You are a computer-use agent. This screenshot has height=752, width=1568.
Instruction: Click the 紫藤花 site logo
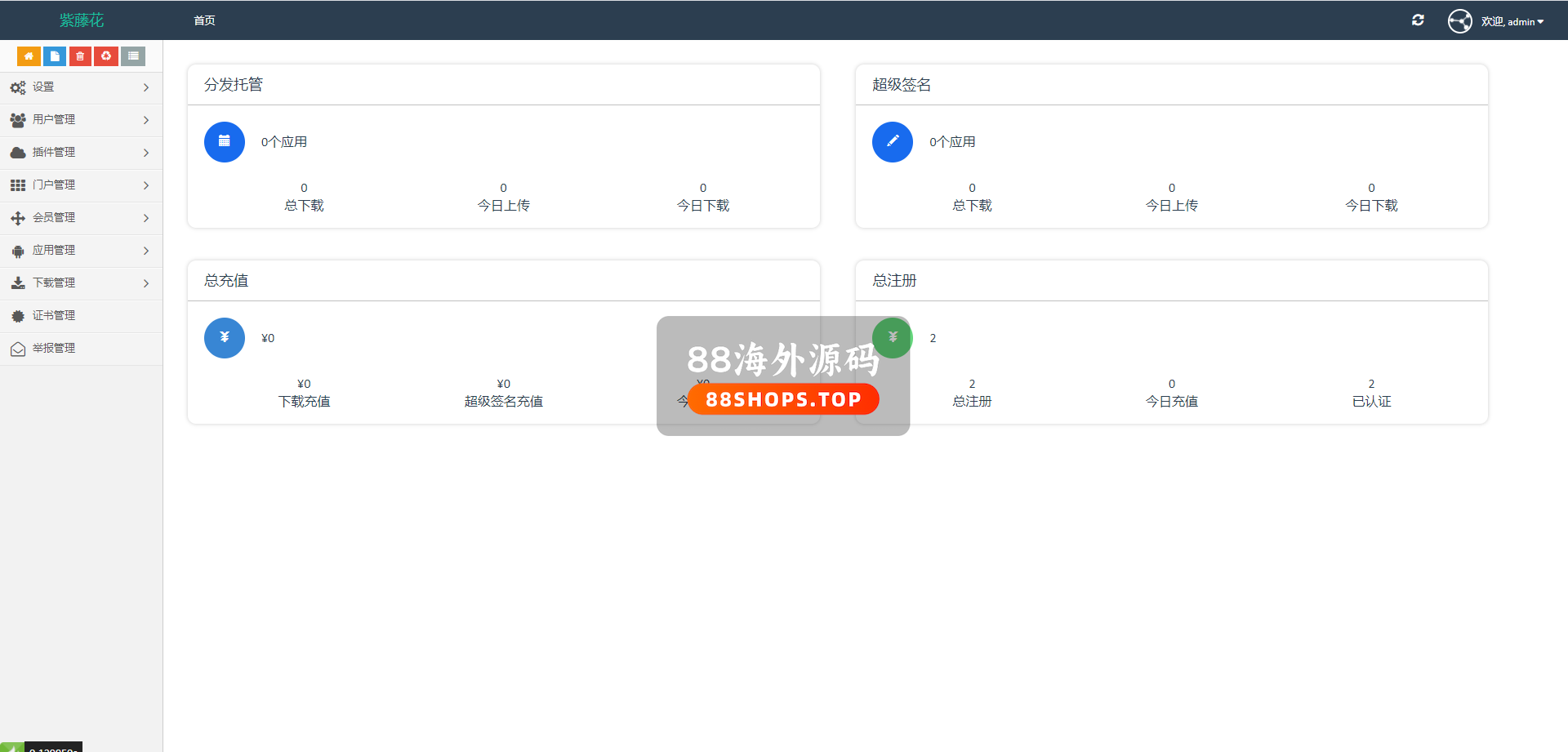(x=82, y=20)
